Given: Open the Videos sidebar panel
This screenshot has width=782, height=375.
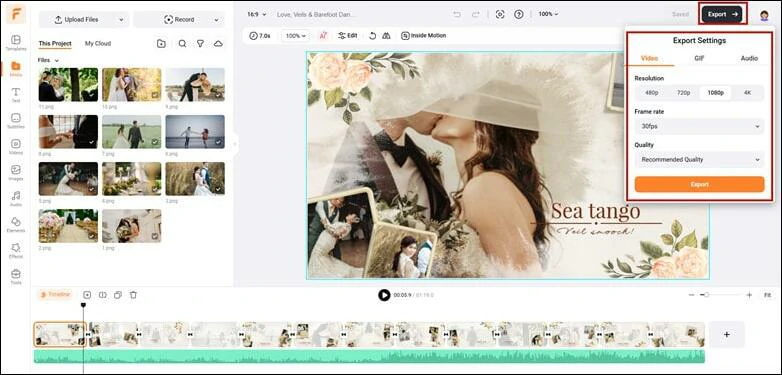Looking at the screenshot, I should pyautogui.click(x=16, y=147).
